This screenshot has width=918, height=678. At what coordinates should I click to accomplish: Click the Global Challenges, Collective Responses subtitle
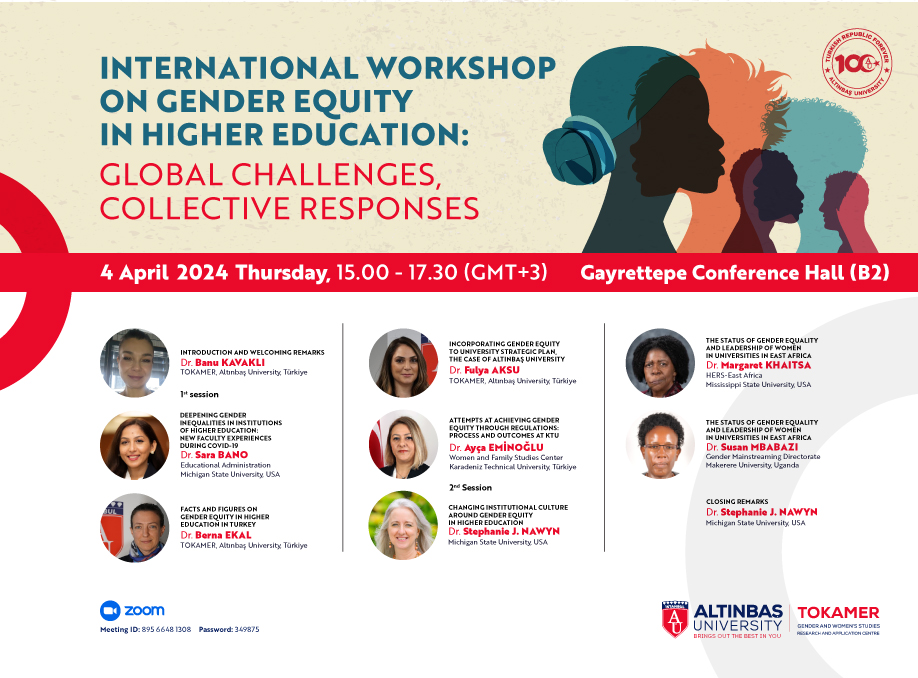289,191
